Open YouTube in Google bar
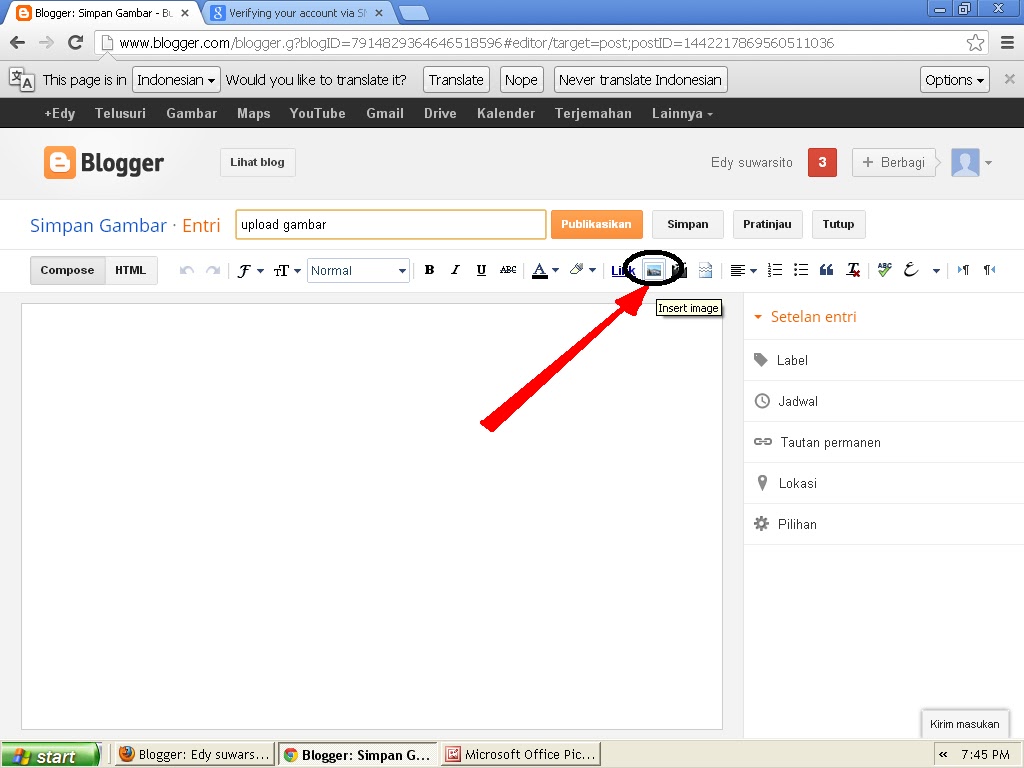This screenshot has height=768, width=1024. tap(317, 114)
